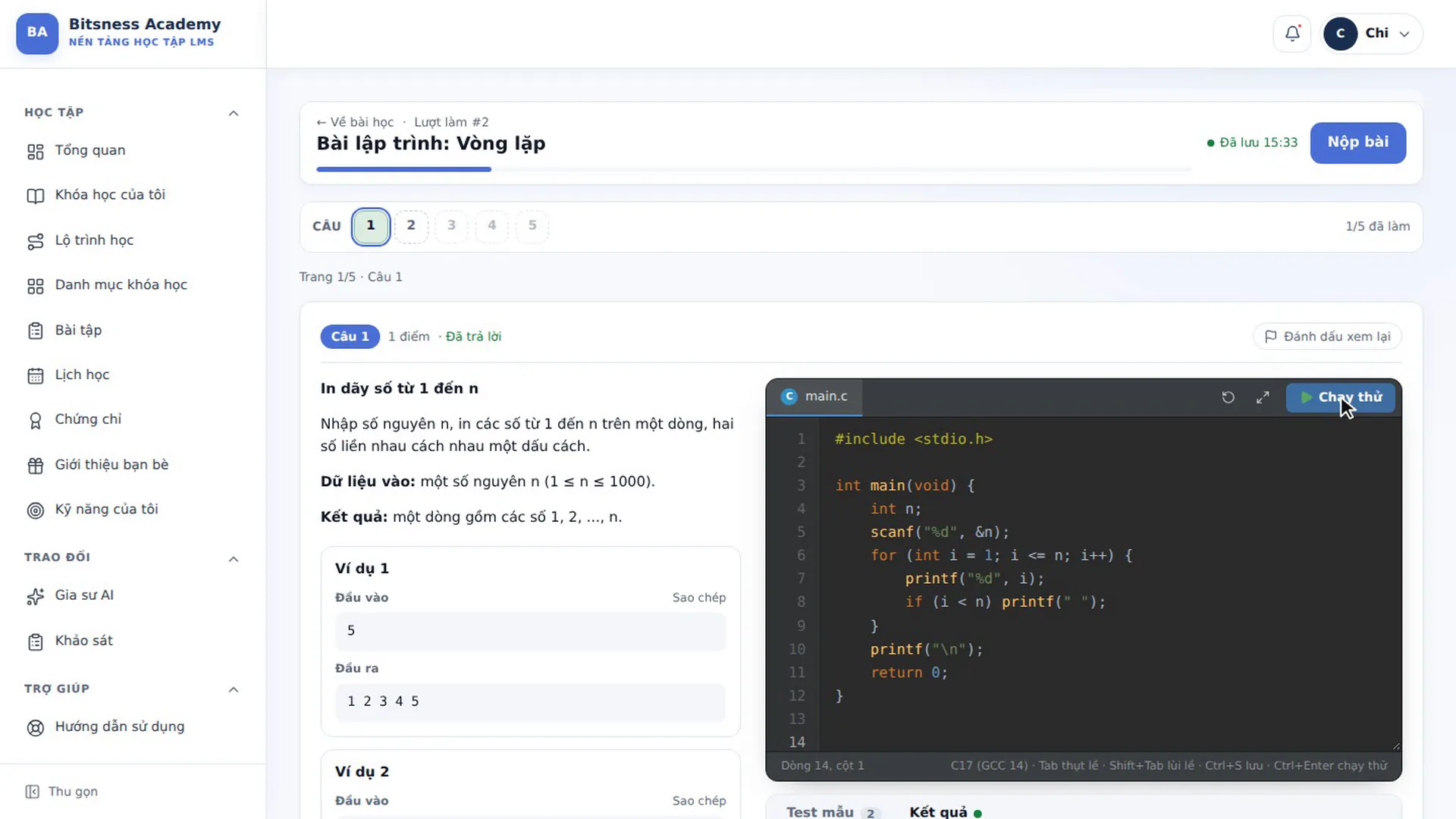This screenshot has width=1456, height=819.
Task: Open the notifications bell
Action: [x=1292, y=33]
